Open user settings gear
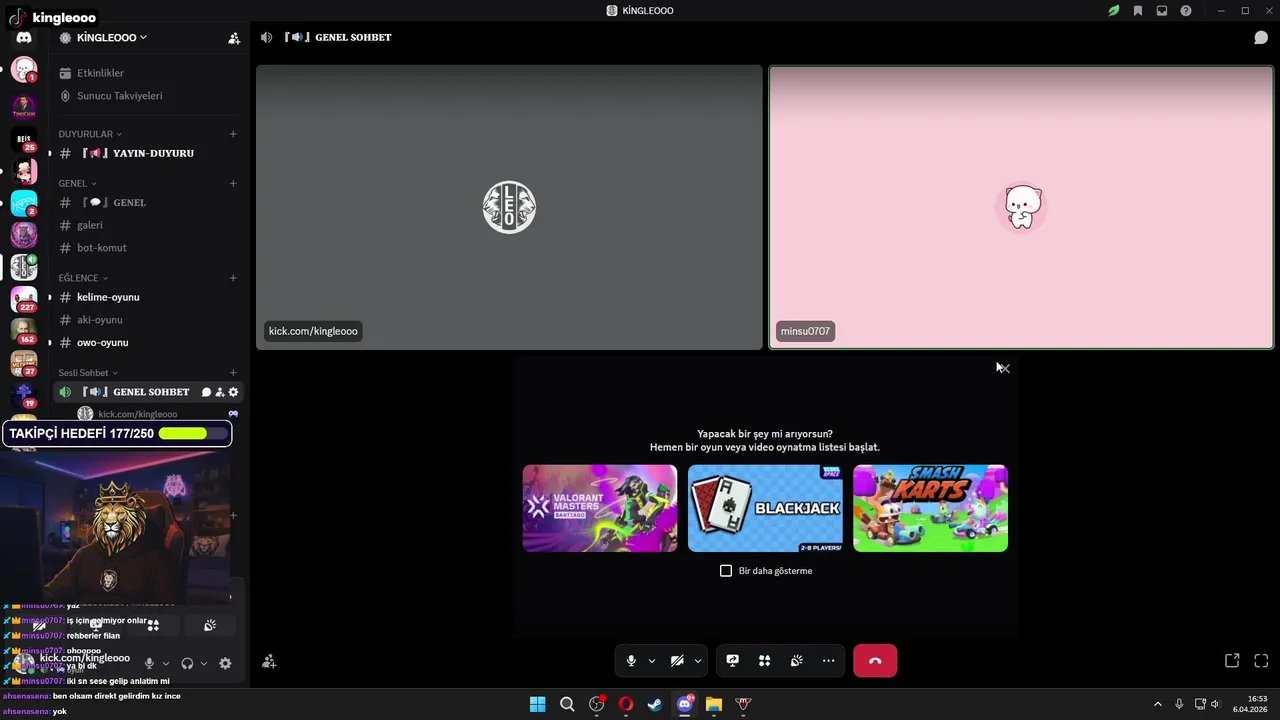The width and height of the screenshot is (1280, 720). (x=225, y=663)
